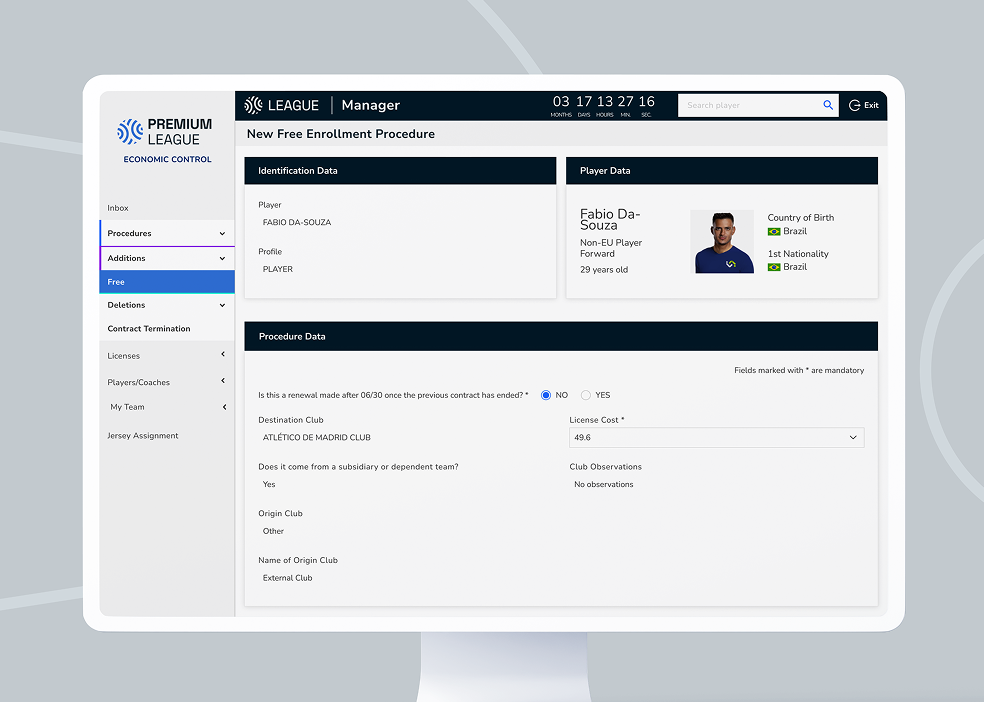Open the Inbox sidebar item

coord(117,207)
